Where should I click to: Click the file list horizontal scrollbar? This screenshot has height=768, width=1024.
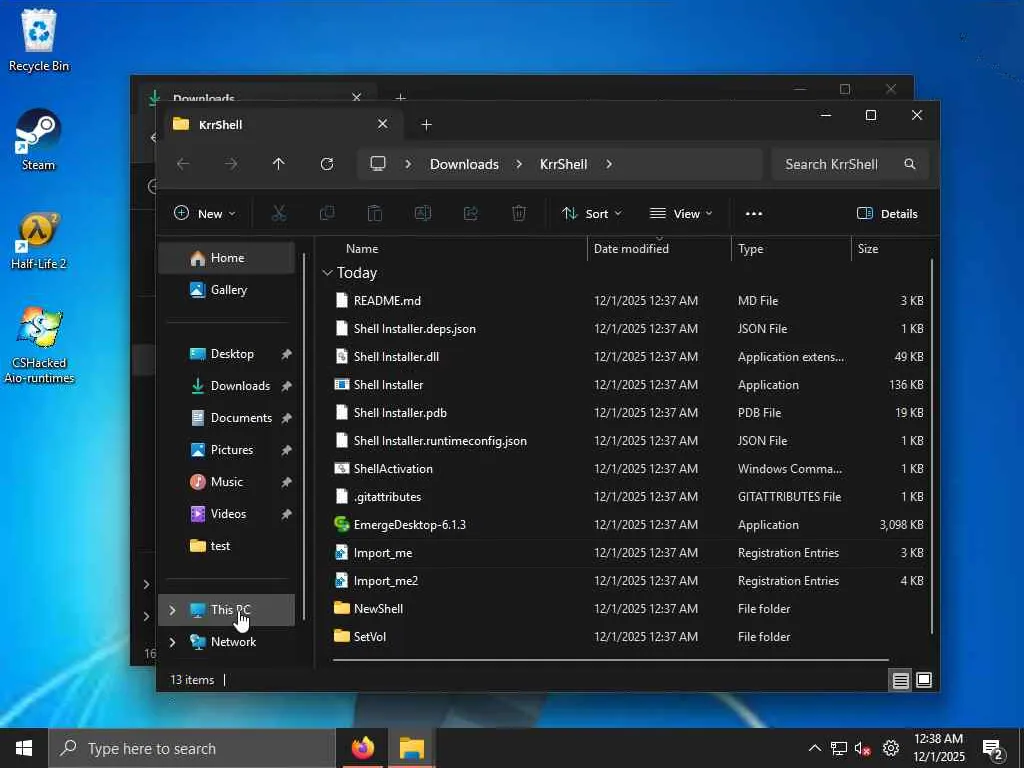pos(611,660)
